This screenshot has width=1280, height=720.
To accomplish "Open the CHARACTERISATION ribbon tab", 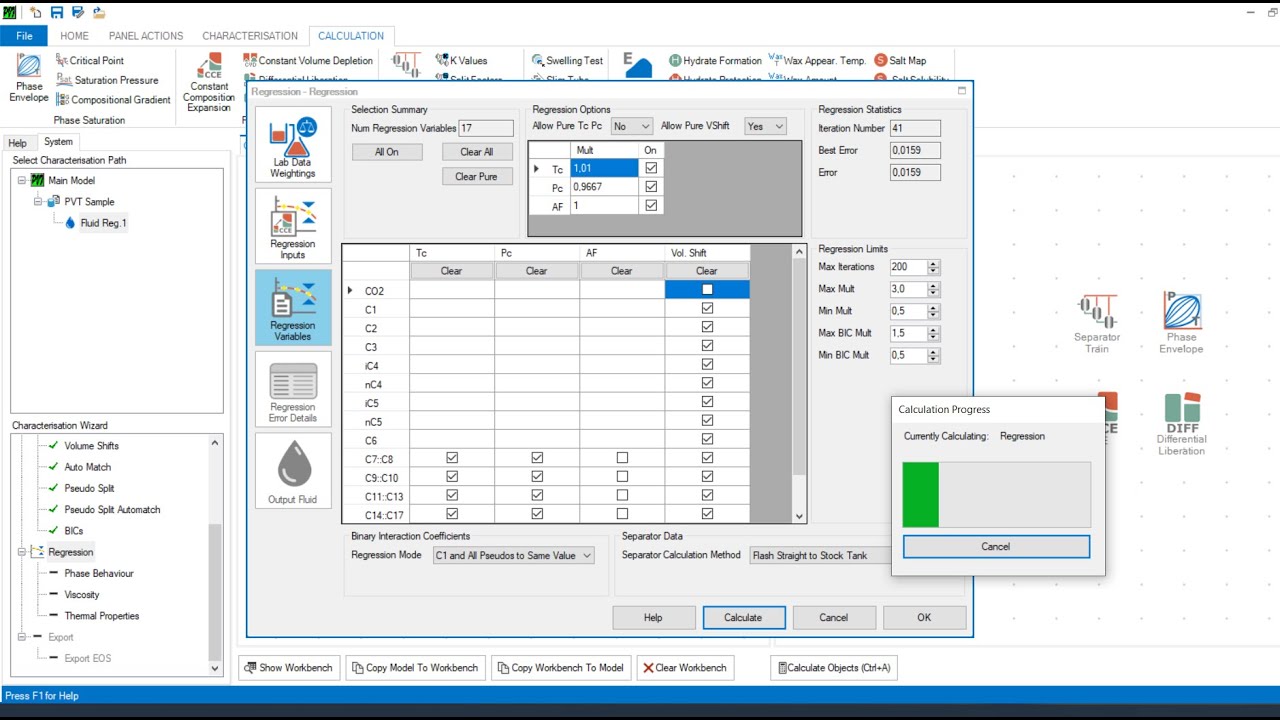I will point(250,36).
